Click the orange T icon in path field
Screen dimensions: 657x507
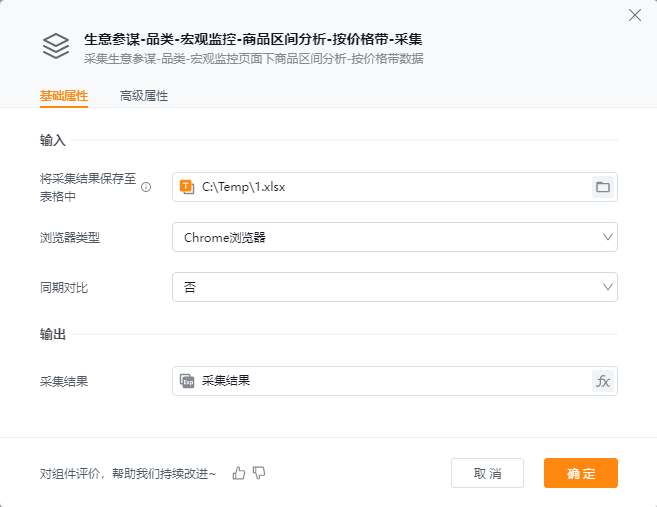click(x=187, y=187)
